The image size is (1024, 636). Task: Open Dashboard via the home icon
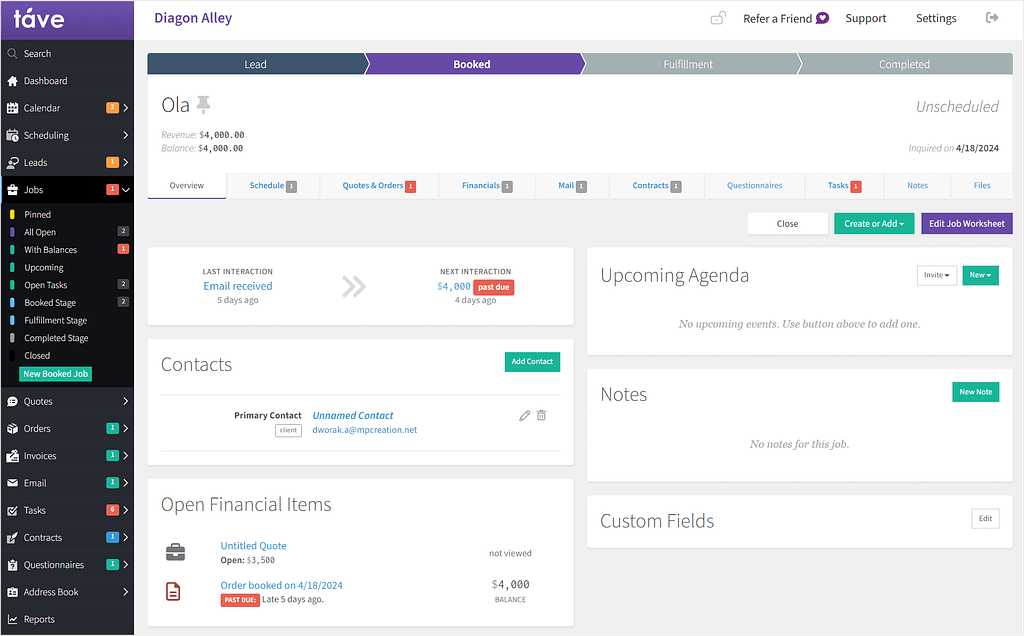[x=13, y=81]
